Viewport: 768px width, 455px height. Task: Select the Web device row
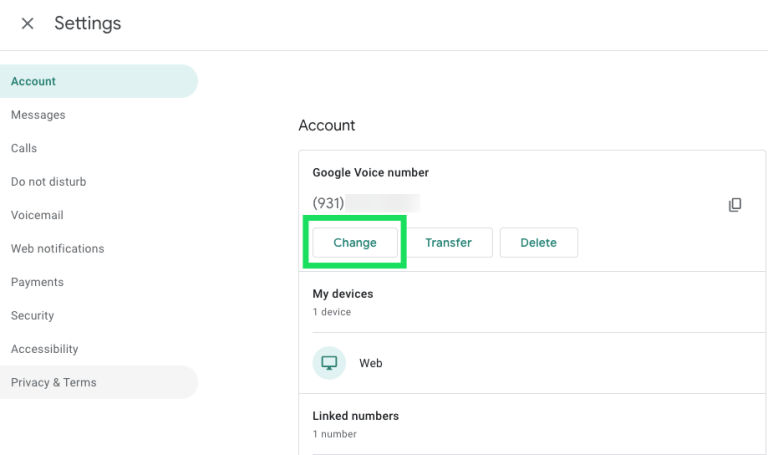click(532, 363)
